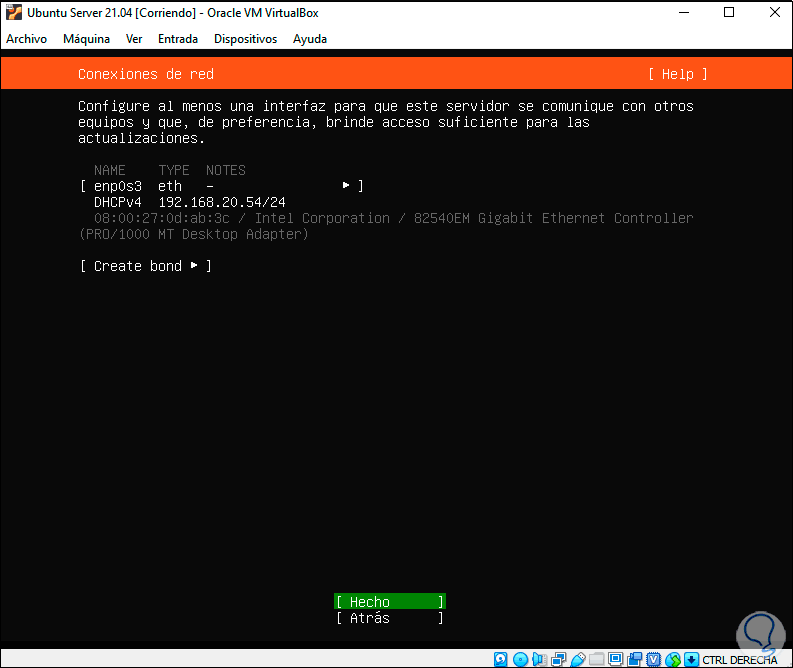
Task: Minimize the VirtualBox window
Action: click(x=684, y=13)
